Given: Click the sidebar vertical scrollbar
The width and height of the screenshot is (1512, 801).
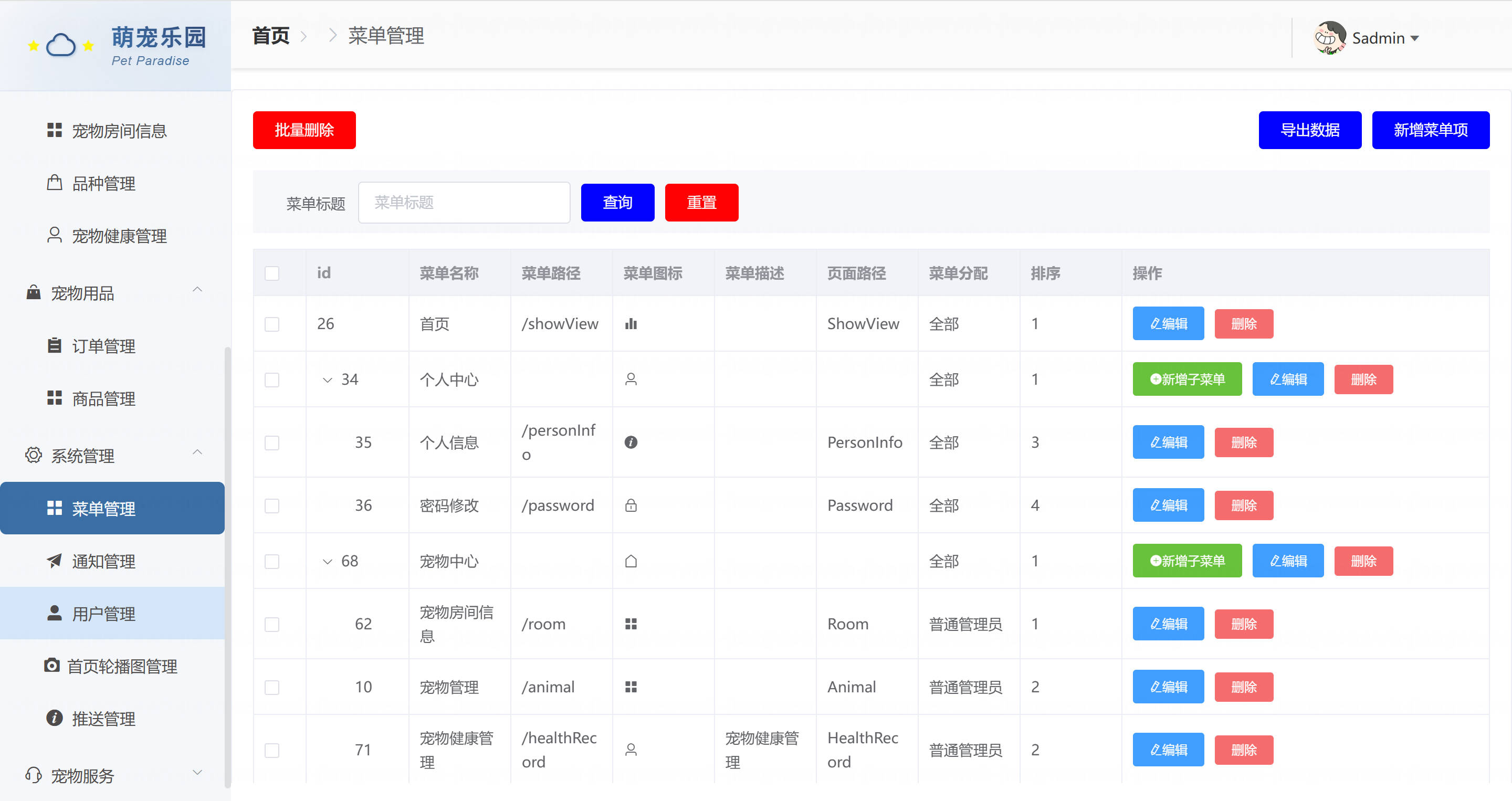Looking at the screenshot, I should (228, 566).
